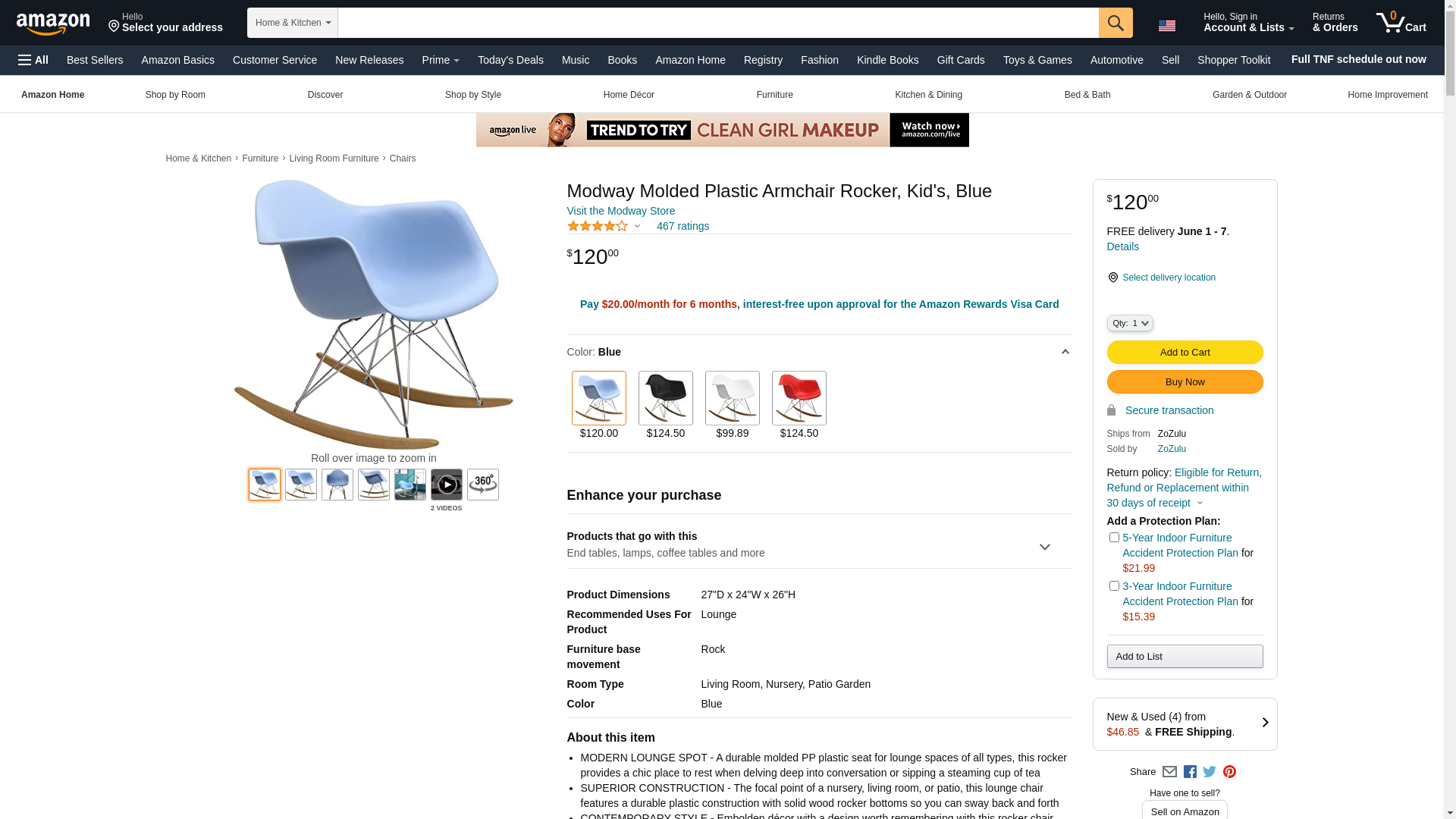This screenshot has height=819, width=1456.
Task: Open Today's Deals in navigation bar
Action: click(x=510, y=60)
